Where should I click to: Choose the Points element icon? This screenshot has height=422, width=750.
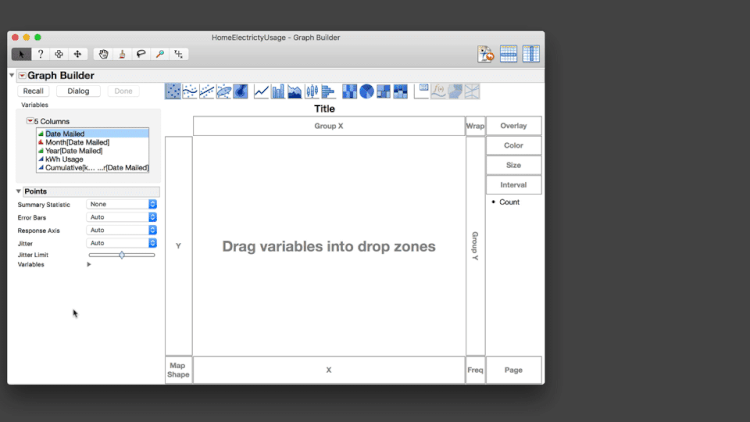tap(173, 91)
